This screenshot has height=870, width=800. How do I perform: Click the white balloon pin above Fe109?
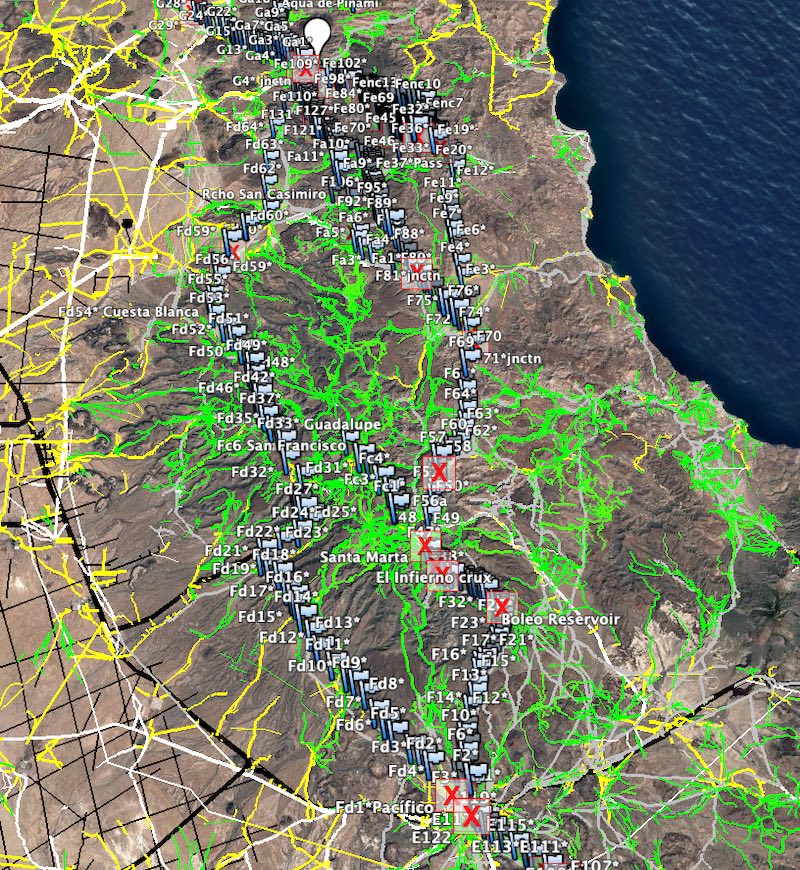[x=318, y=34]
